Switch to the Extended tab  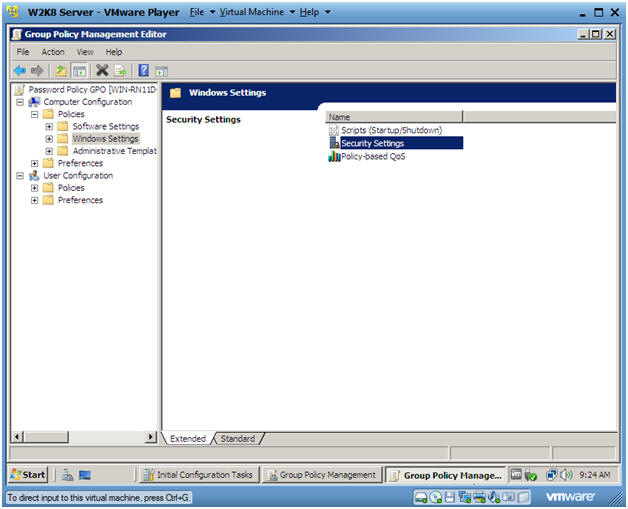pyautogui.click(x=187, y=439)
